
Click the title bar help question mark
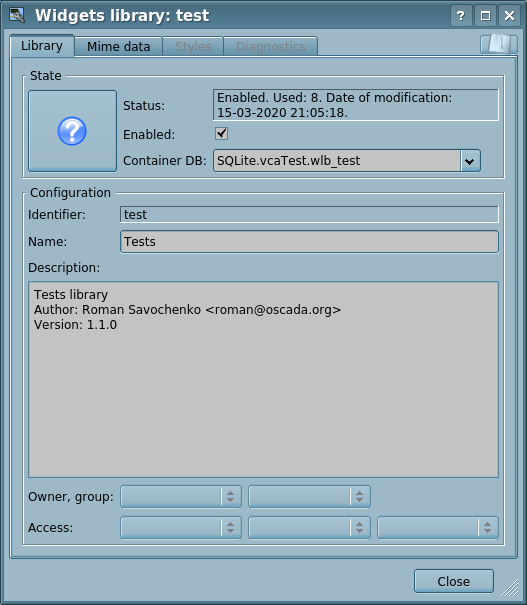[461, 16]
